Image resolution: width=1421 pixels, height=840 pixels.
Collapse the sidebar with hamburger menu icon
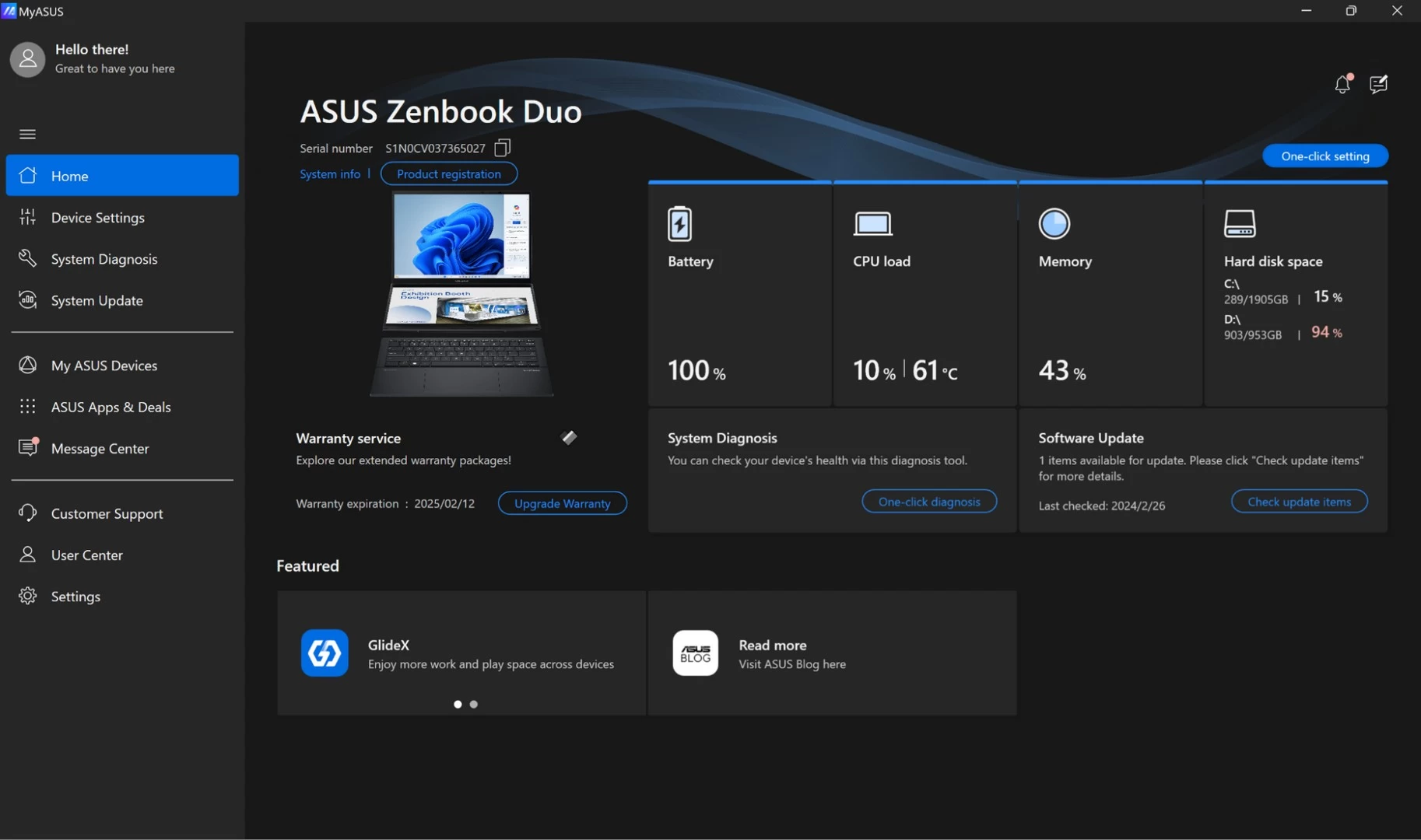point(27,134)
